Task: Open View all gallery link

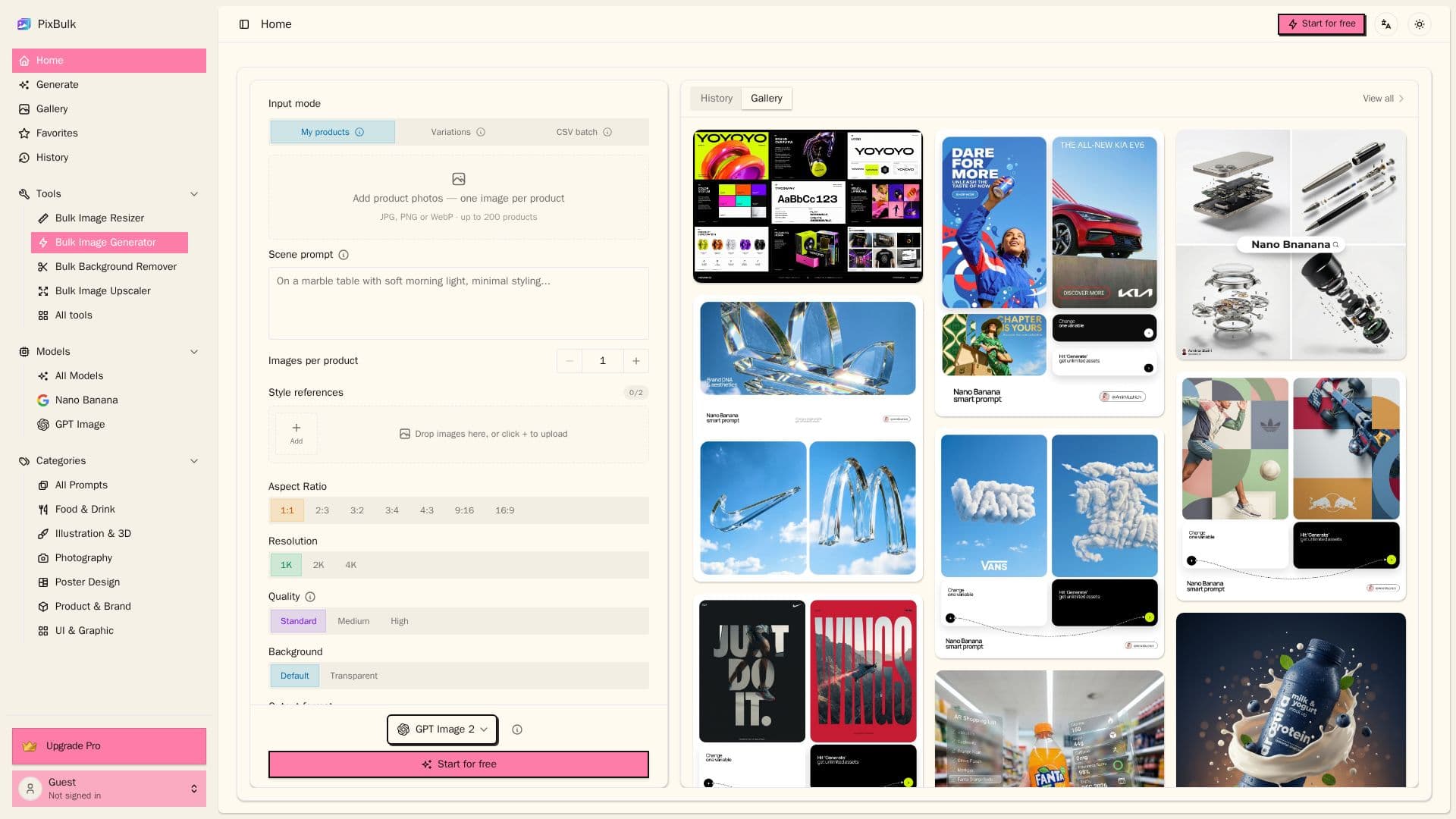Action: click(1383, 99)
